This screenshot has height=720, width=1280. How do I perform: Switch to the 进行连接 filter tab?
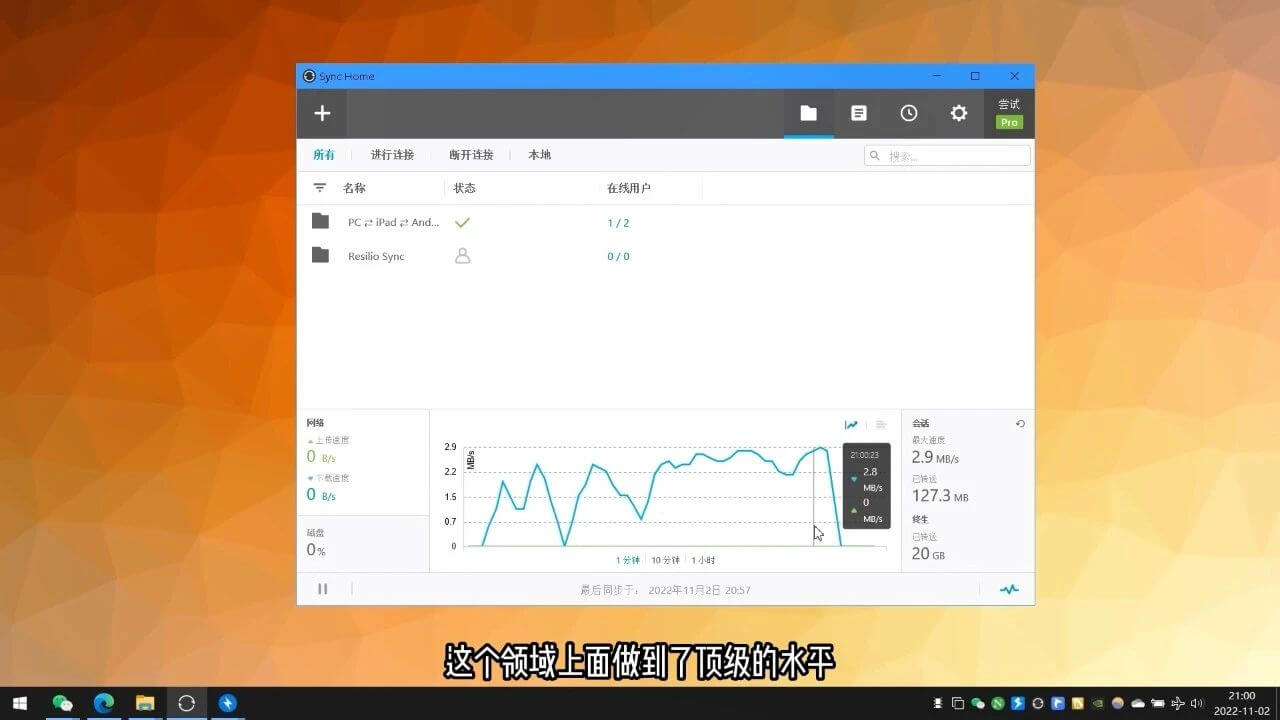392,155
